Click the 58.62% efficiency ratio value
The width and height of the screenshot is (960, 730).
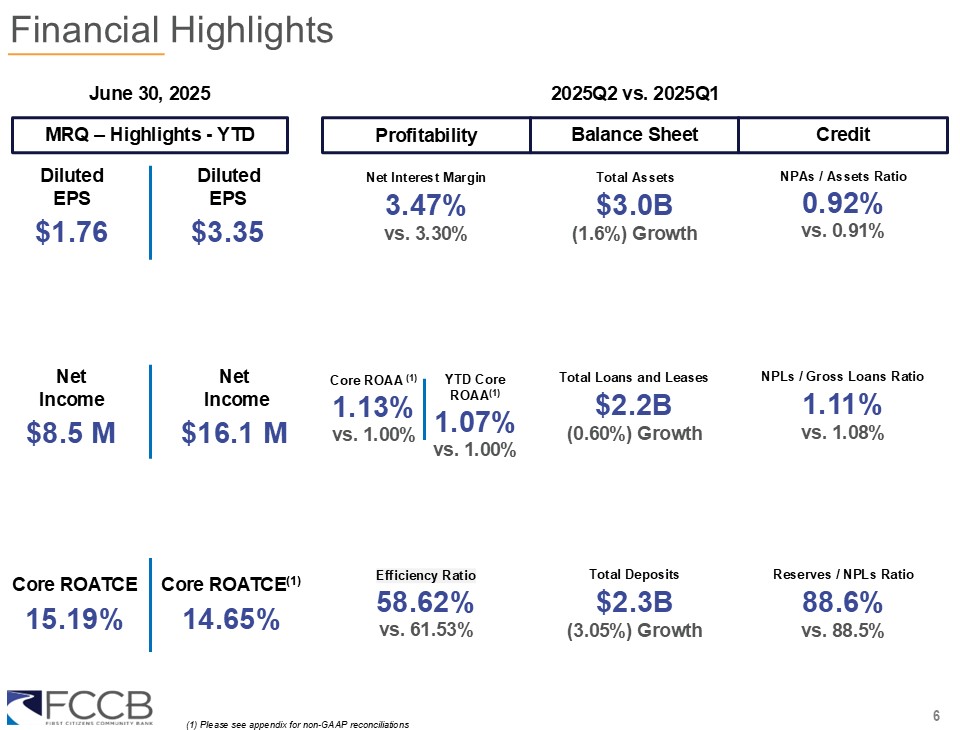pyautogui.click(x=426, y=603)
